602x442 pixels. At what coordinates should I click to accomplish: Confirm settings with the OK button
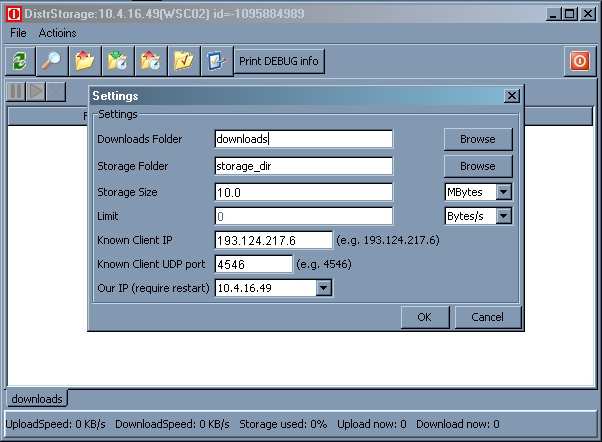tap(425, 317)
